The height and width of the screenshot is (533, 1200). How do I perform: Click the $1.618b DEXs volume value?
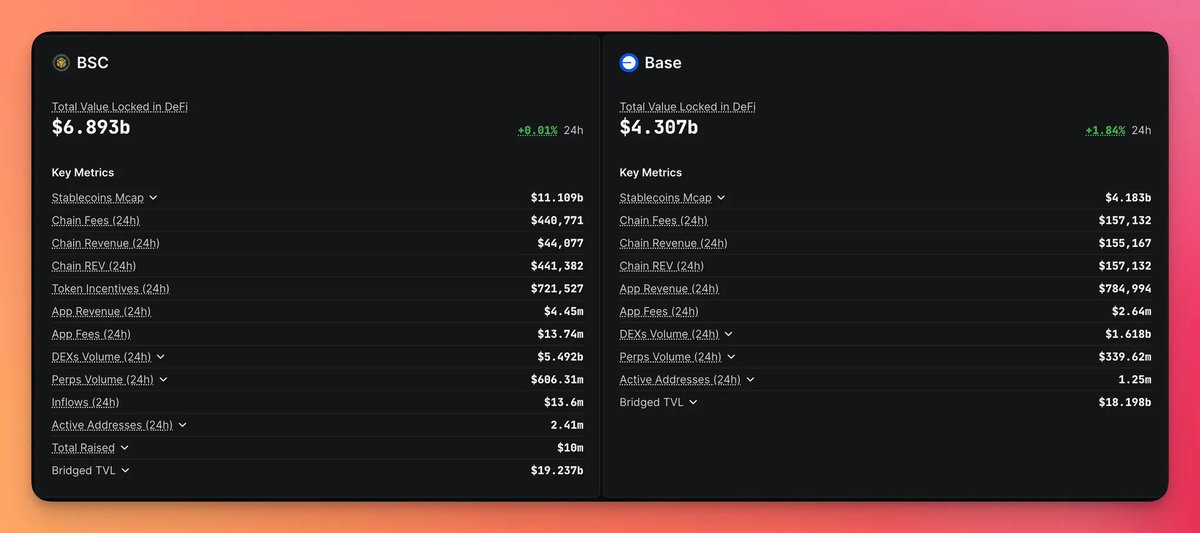[1128, 334]
